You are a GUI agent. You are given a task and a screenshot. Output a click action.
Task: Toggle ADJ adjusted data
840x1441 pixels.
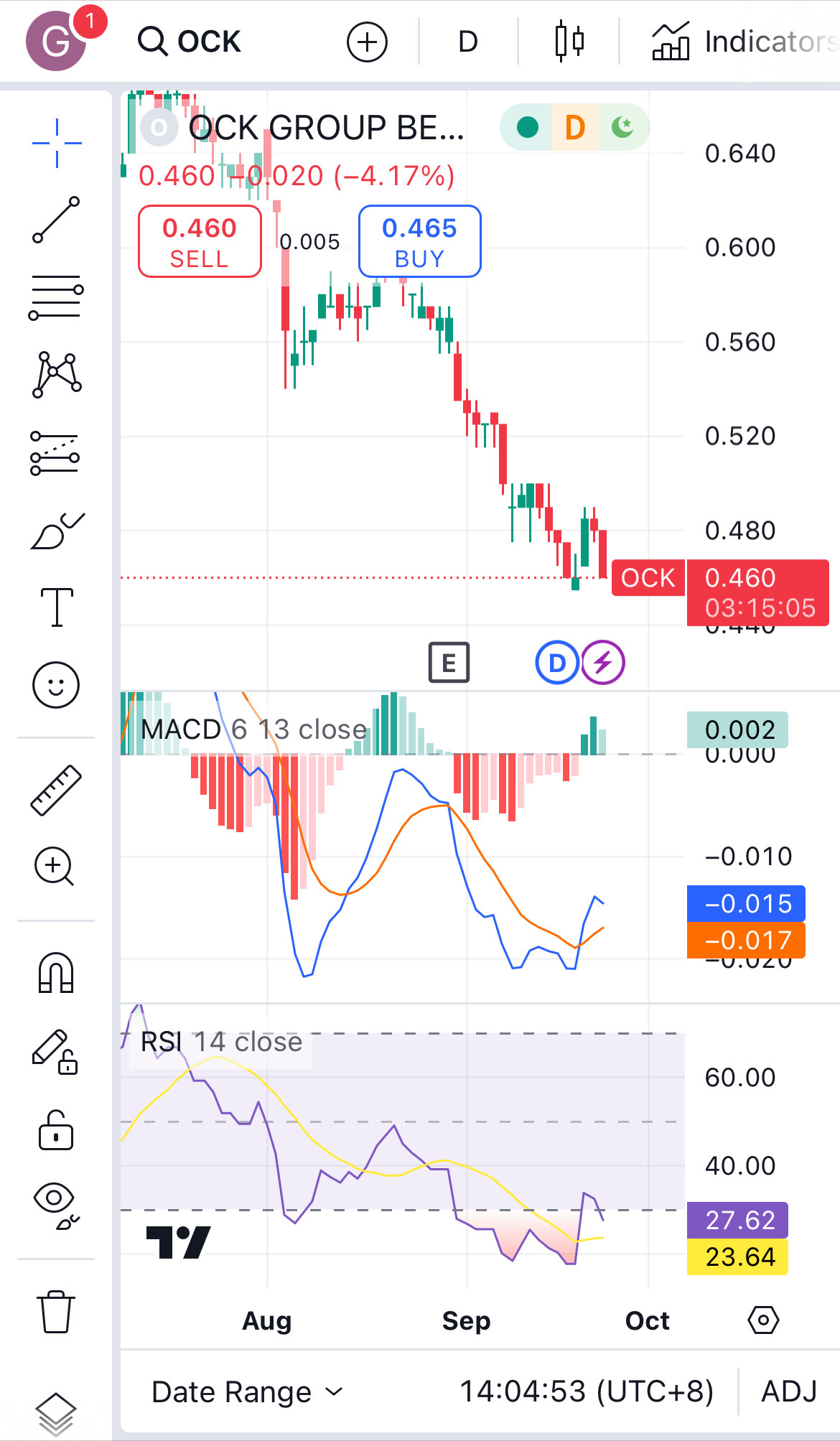point(789,1391)
